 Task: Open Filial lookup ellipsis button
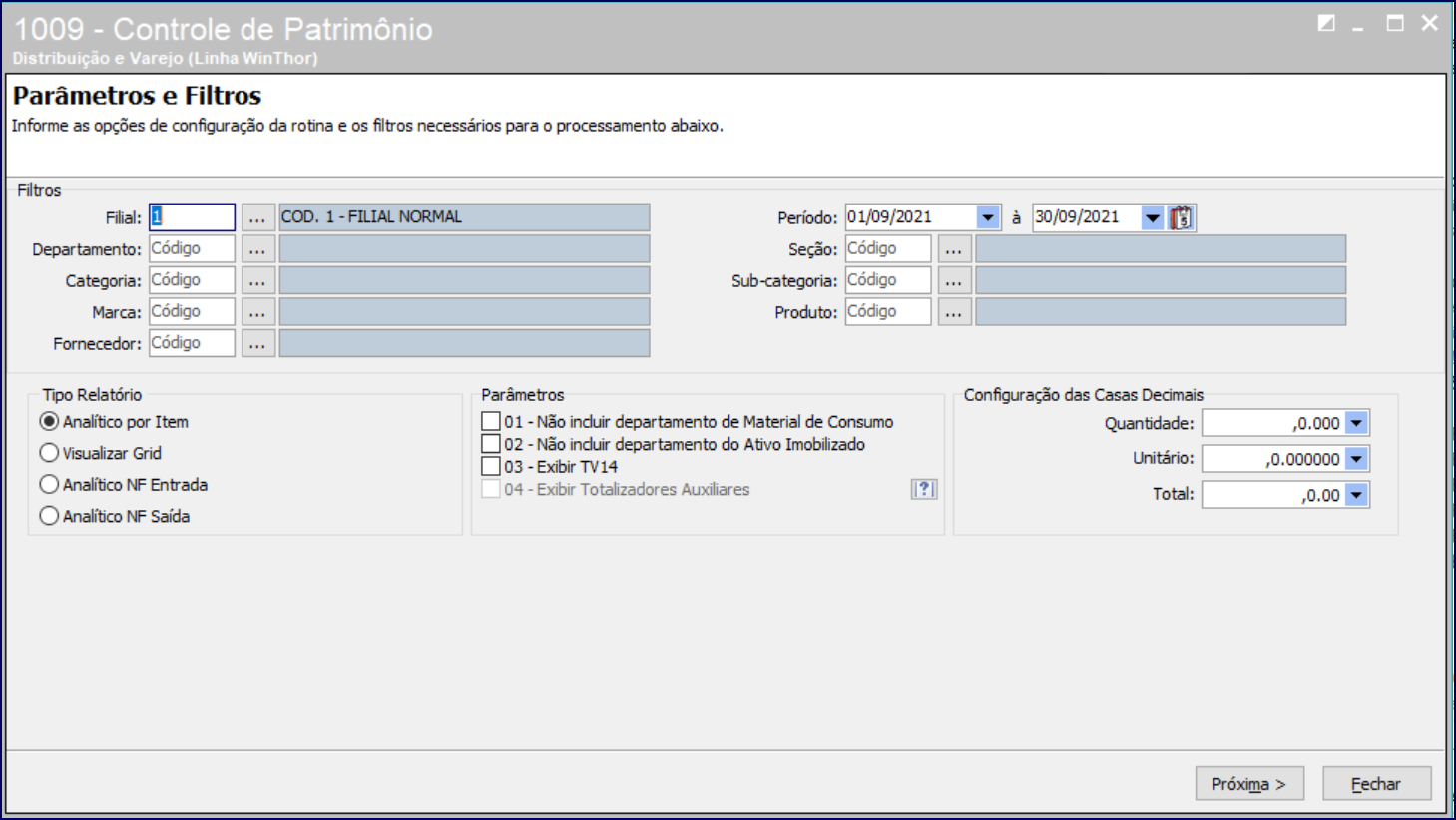point(257,217)
